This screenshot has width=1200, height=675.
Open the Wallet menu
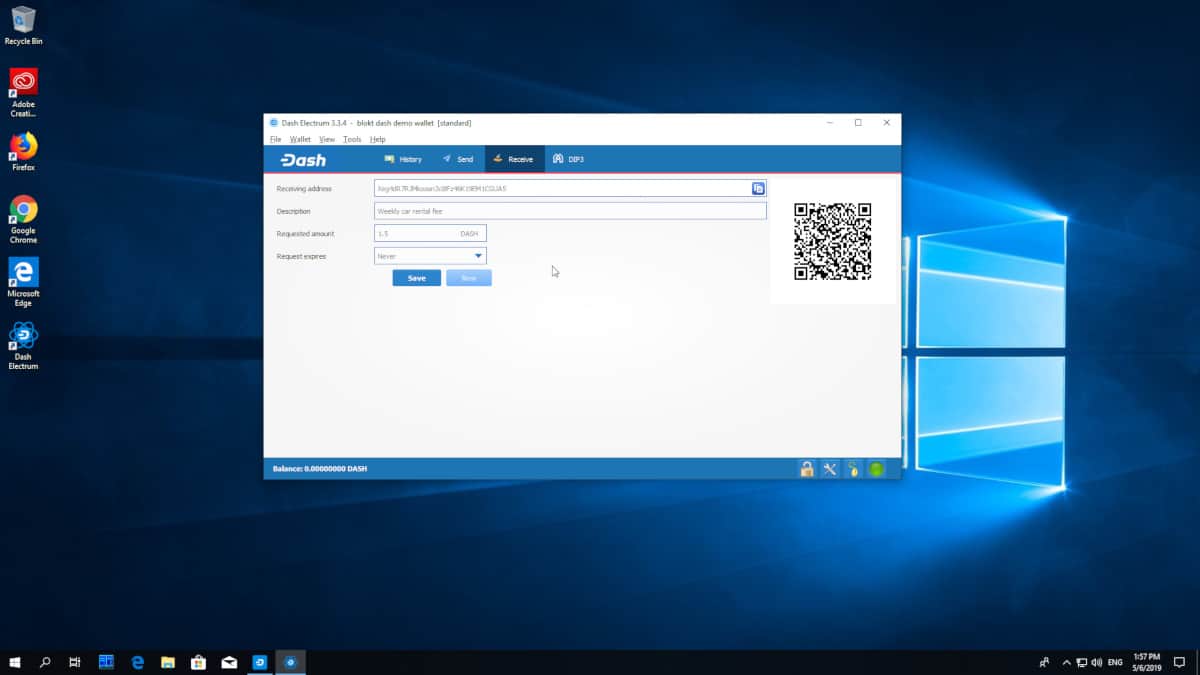click(300, 139)
